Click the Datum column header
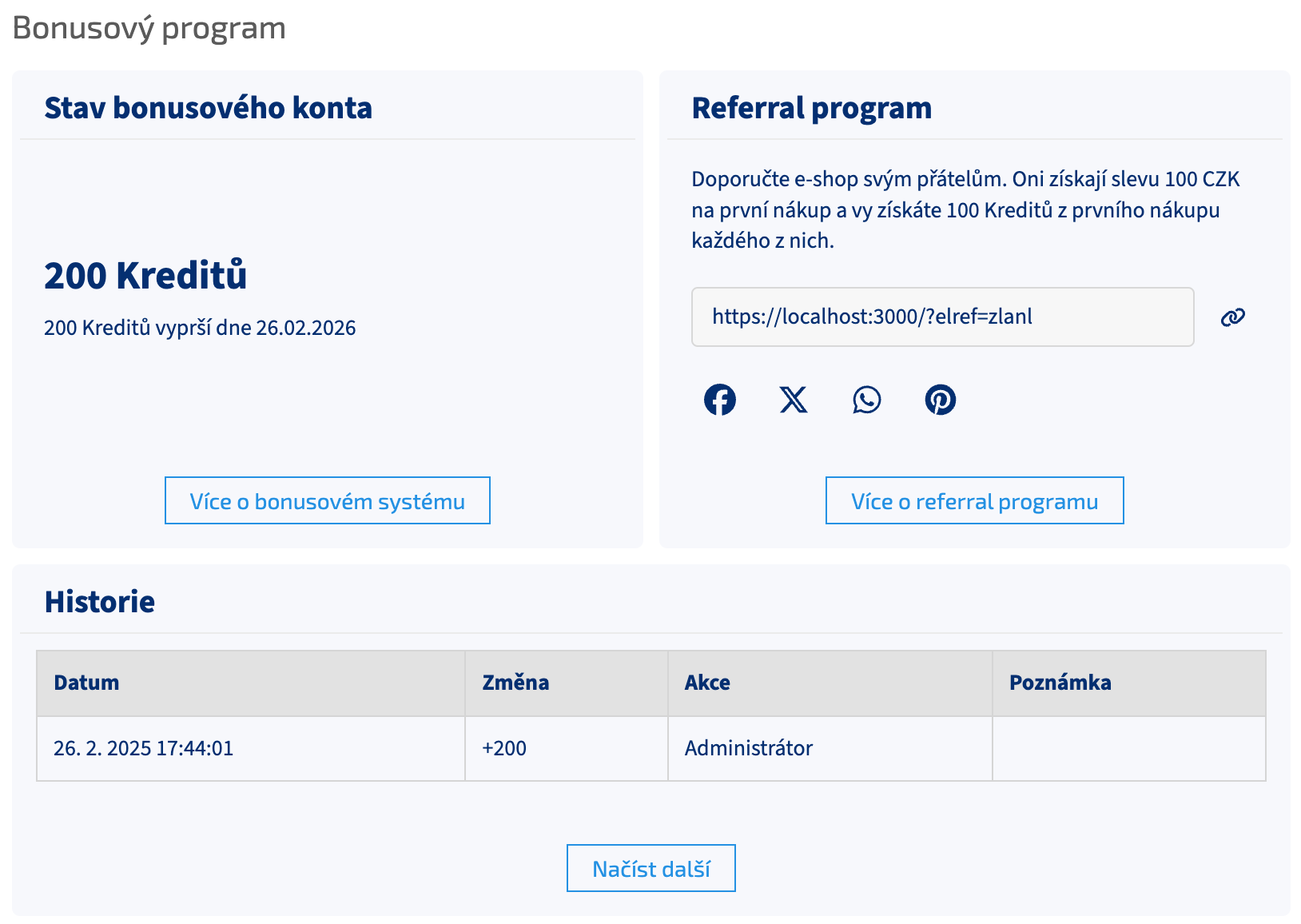This screenshot has width=1301, height=924. point(86,683)
